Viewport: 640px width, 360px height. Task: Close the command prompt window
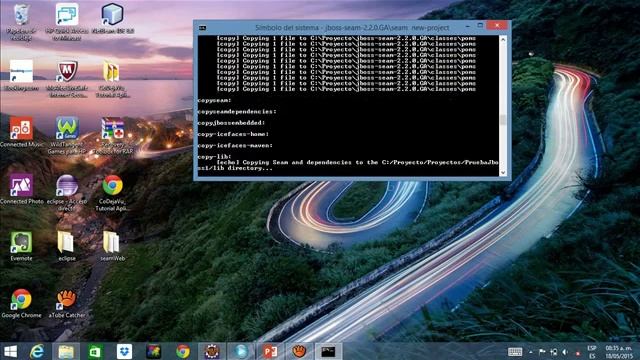[x=497, y=26]
